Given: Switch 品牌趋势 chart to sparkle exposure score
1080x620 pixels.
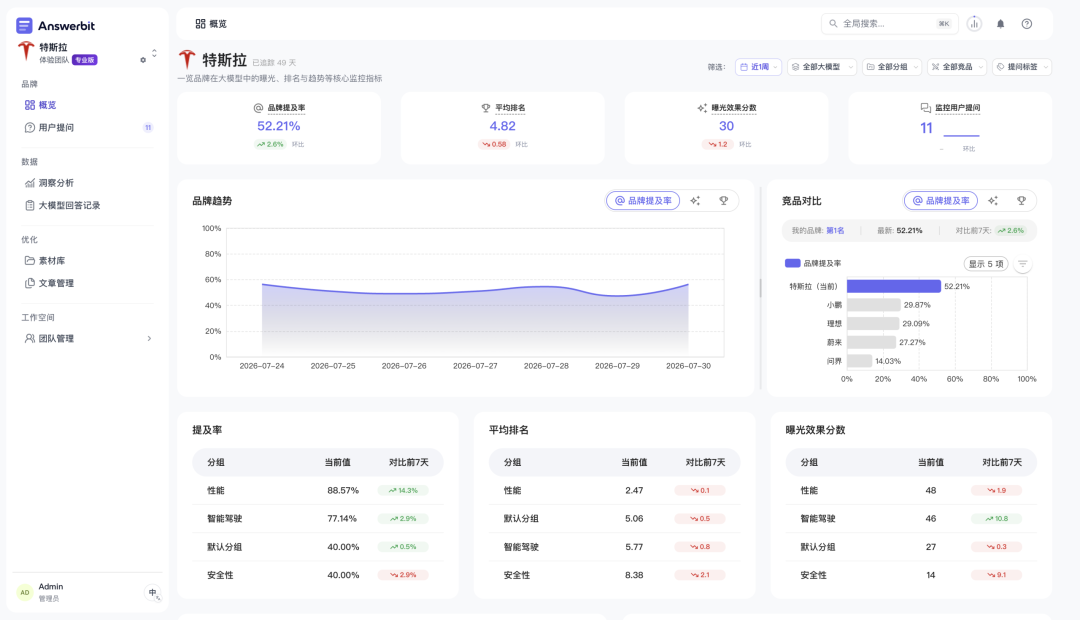Looking at the screenshot, I should 695,200.
